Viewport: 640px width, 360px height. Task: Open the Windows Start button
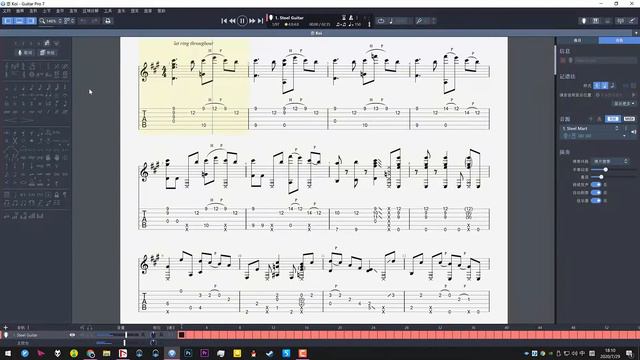point(8,353)
